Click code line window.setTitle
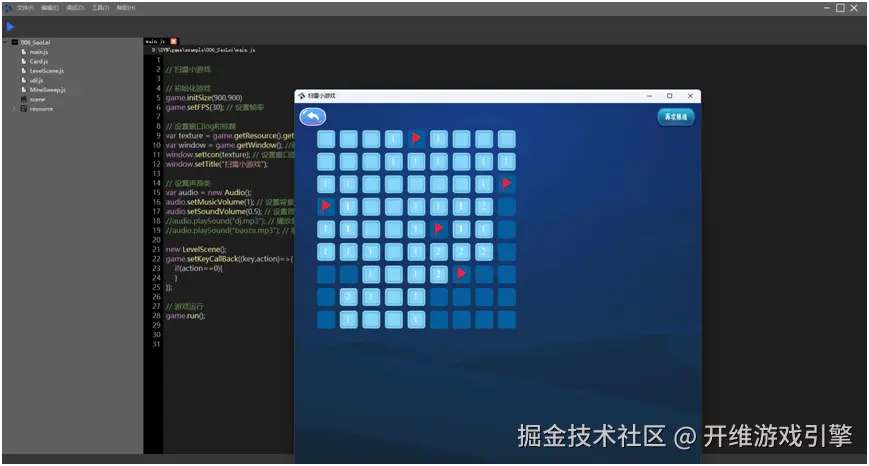 click(217, 164)
